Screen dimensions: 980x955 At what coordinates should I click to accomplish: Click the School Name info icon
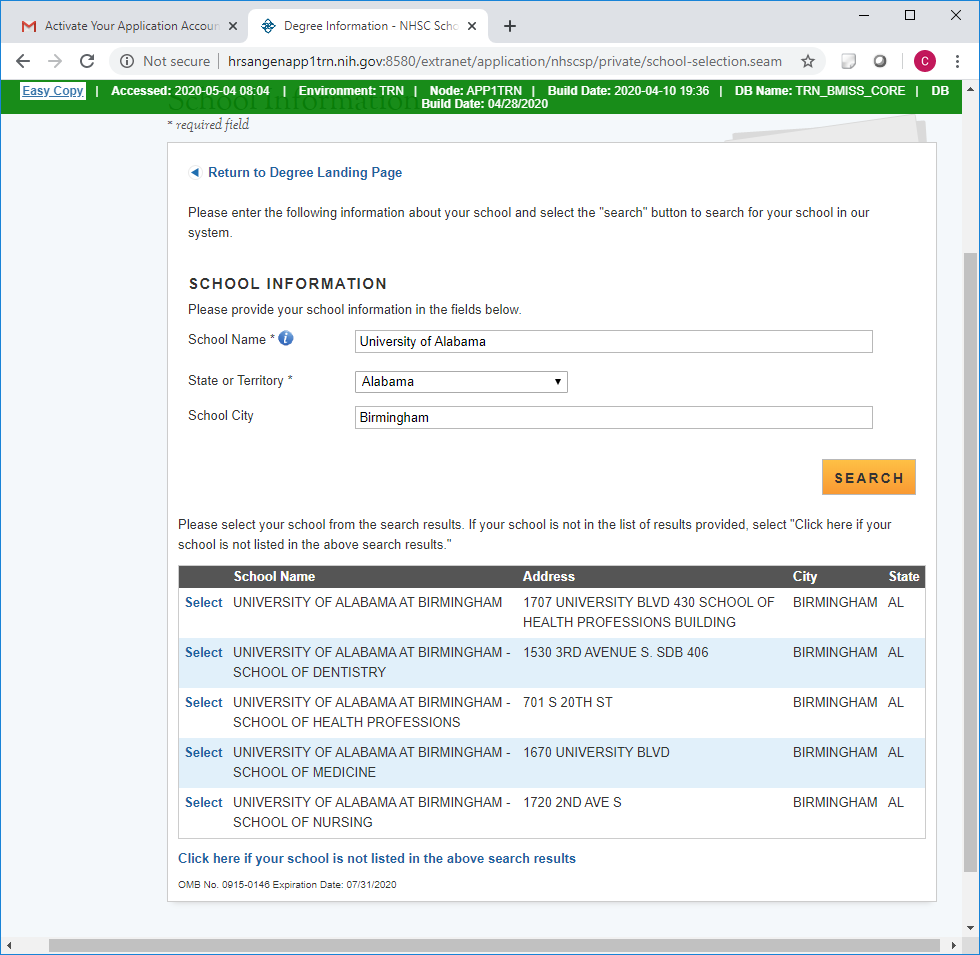pos(286,339)
